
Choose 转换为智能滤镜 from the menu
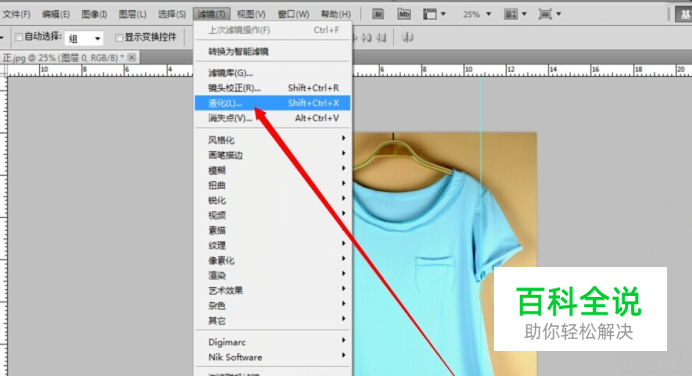click(272, 51)
